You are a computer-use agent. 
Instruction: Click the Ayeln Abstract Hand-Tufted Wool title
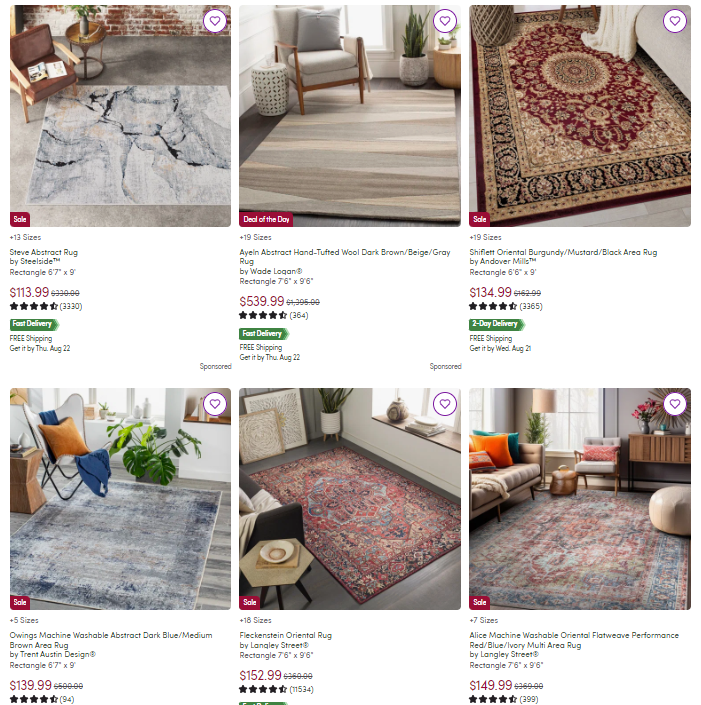344,257
